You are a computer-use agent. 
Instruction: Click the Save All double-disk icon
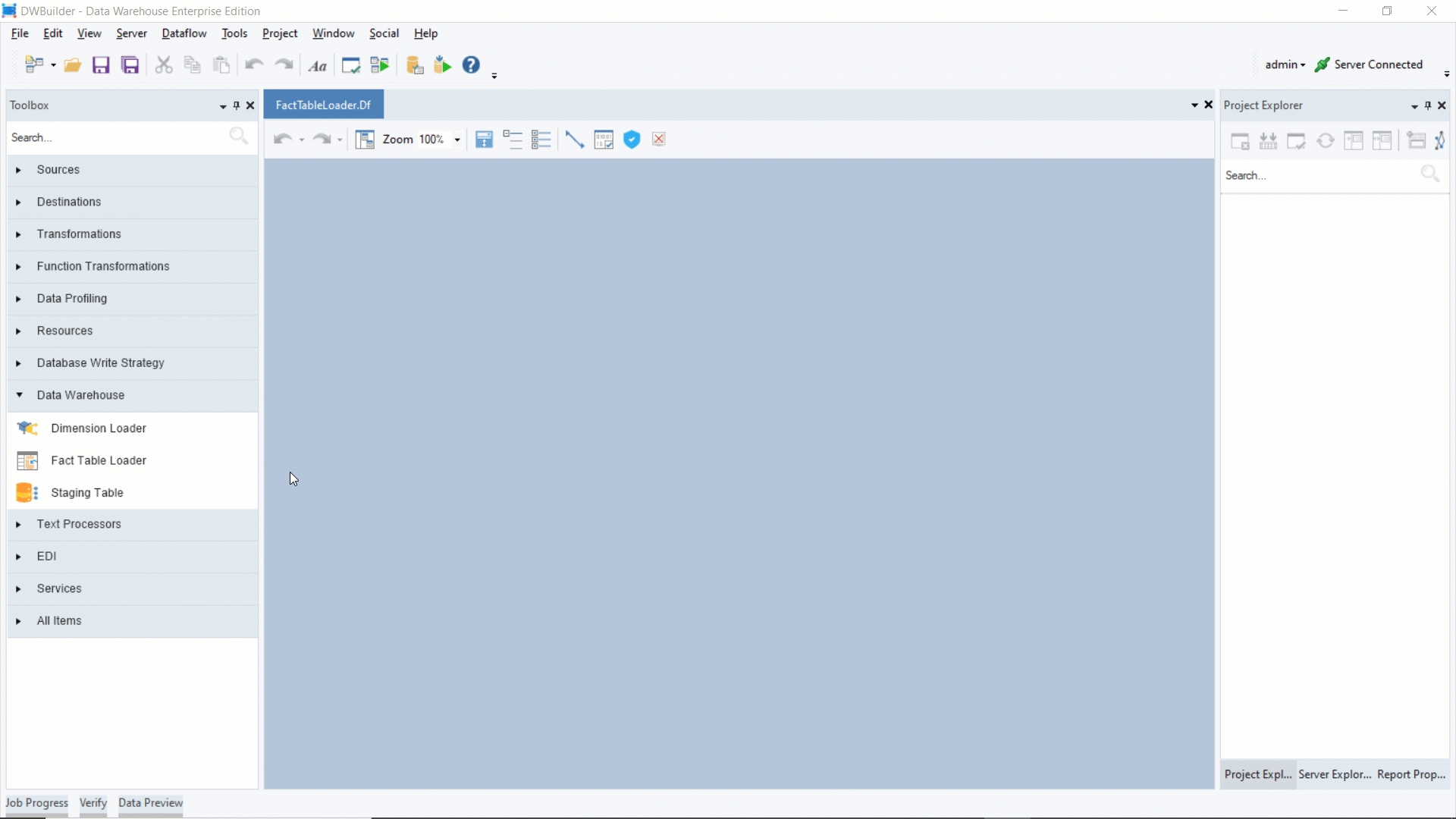[x=130, y=65]
